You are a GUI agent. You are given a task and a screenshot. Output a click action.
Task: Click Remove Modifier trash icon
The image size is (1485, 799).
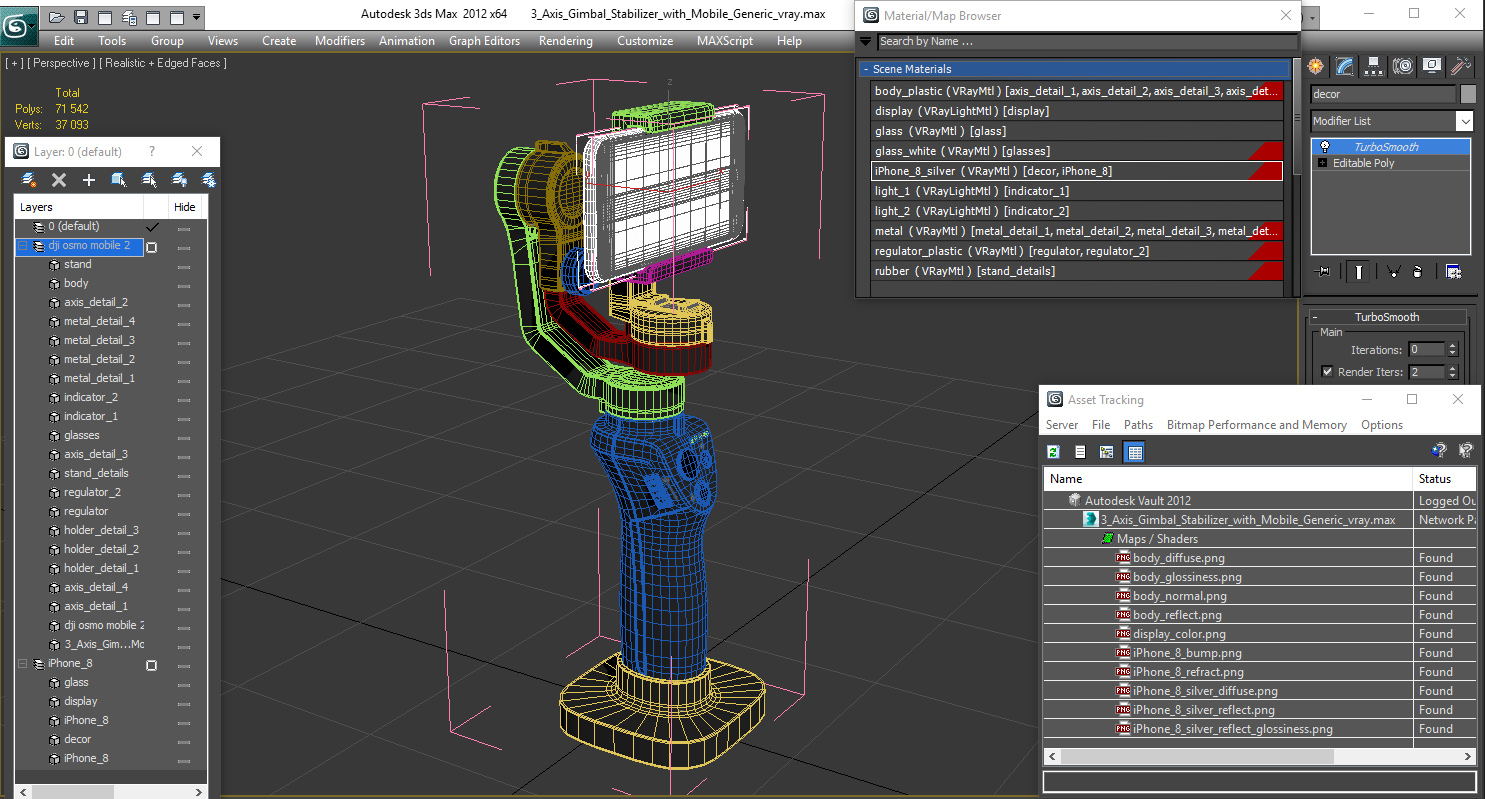coord(1418,271)
